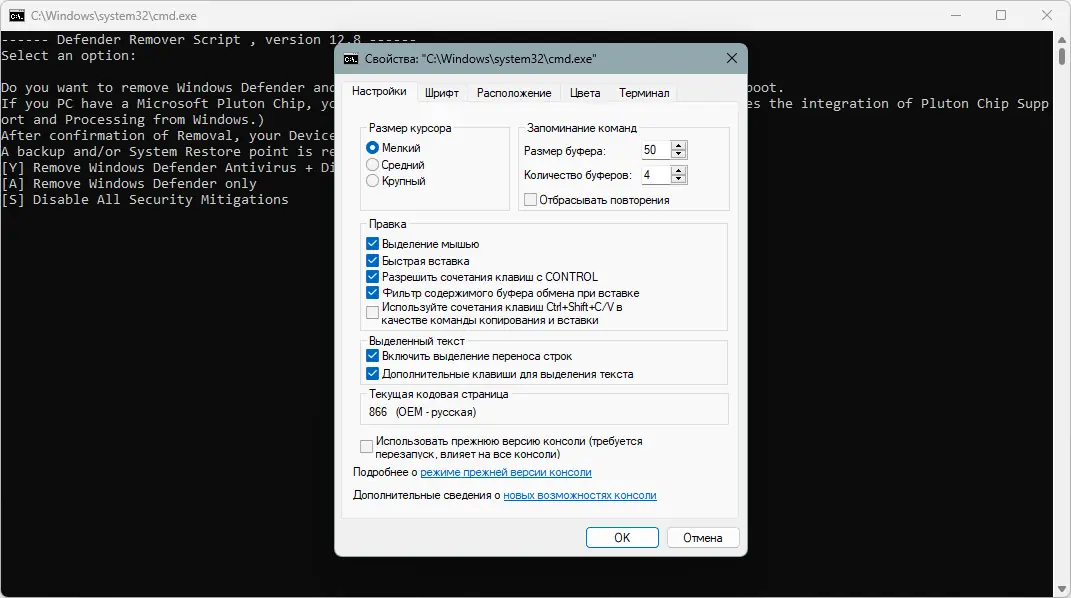Click console line [A] Remove Windows Defender only

(x=129, y=184)
